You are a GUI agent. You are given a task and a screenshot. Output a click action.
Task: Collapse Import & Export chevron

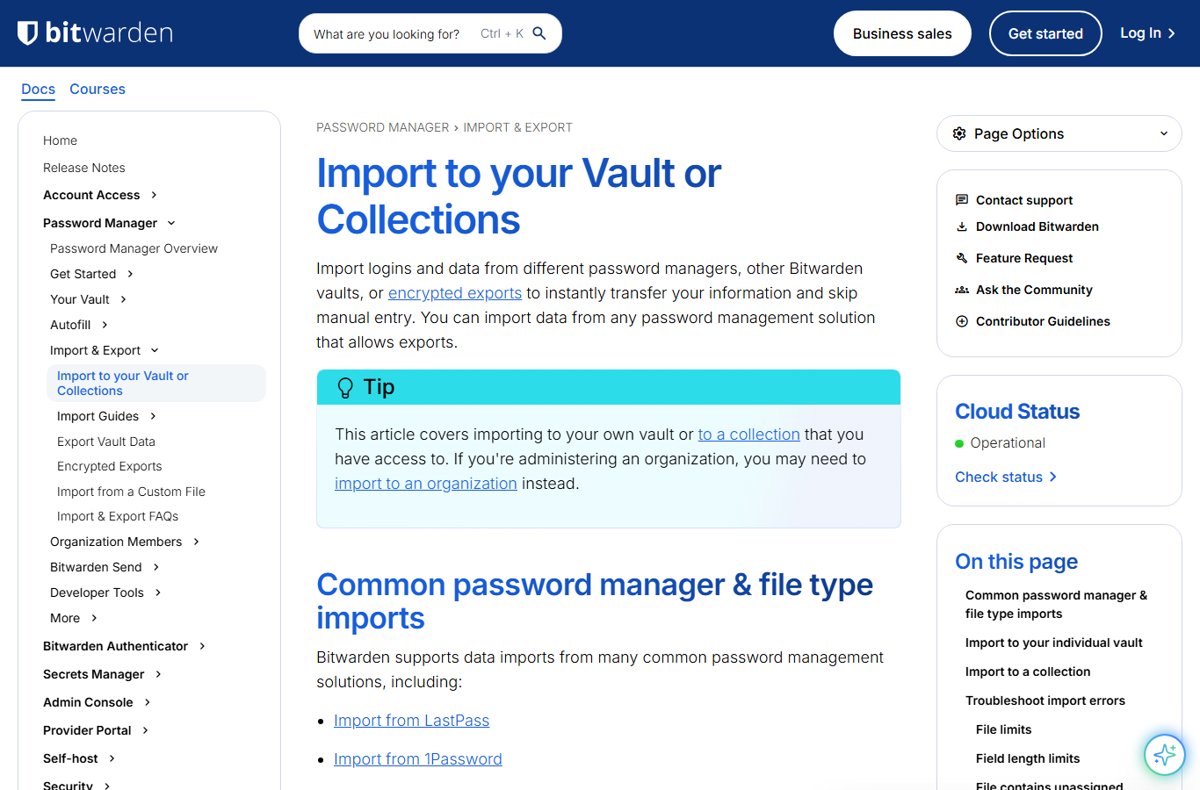[x=155, y=350]
